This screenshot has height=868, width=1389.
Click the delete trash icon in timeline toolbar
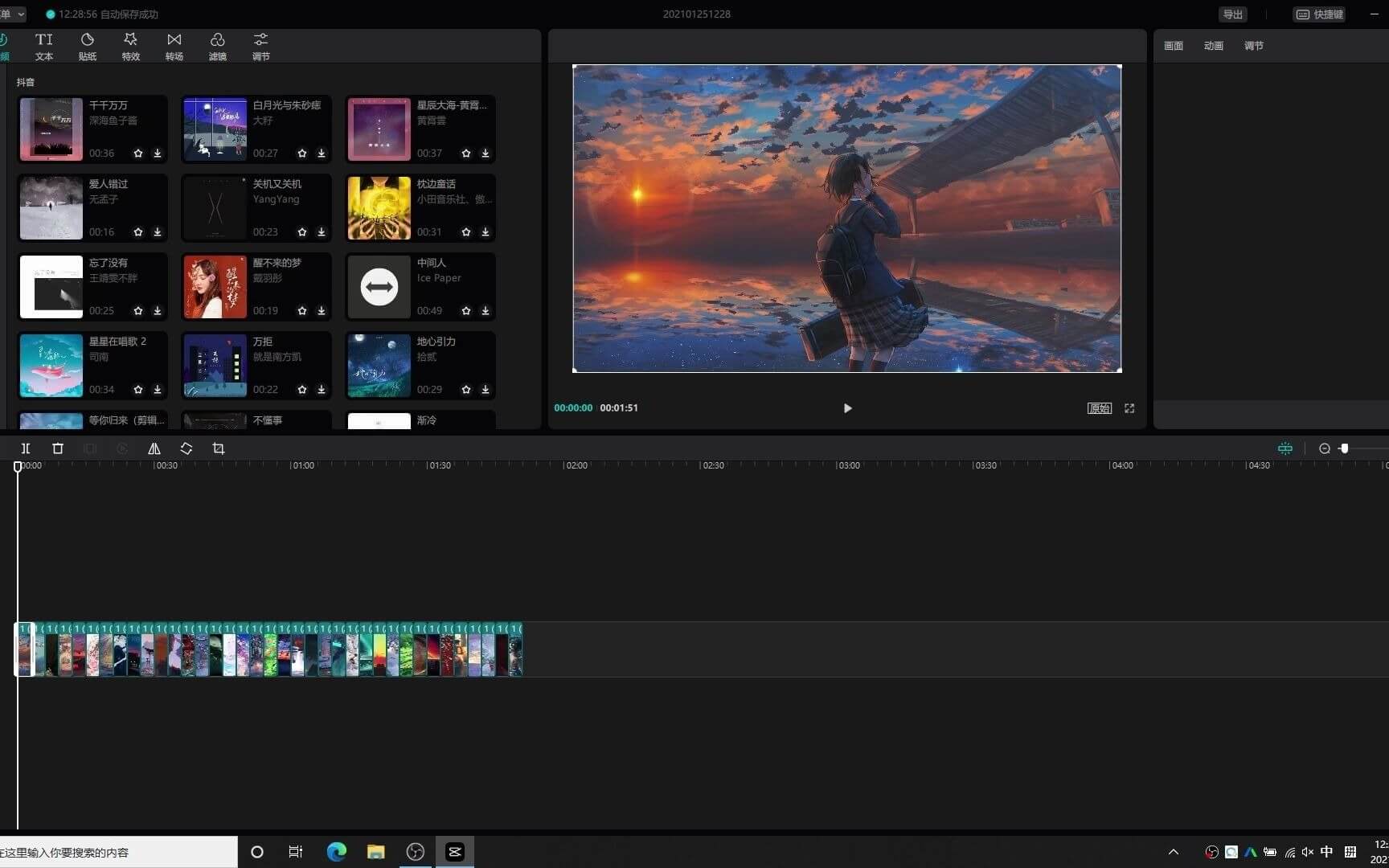point(58,448)
